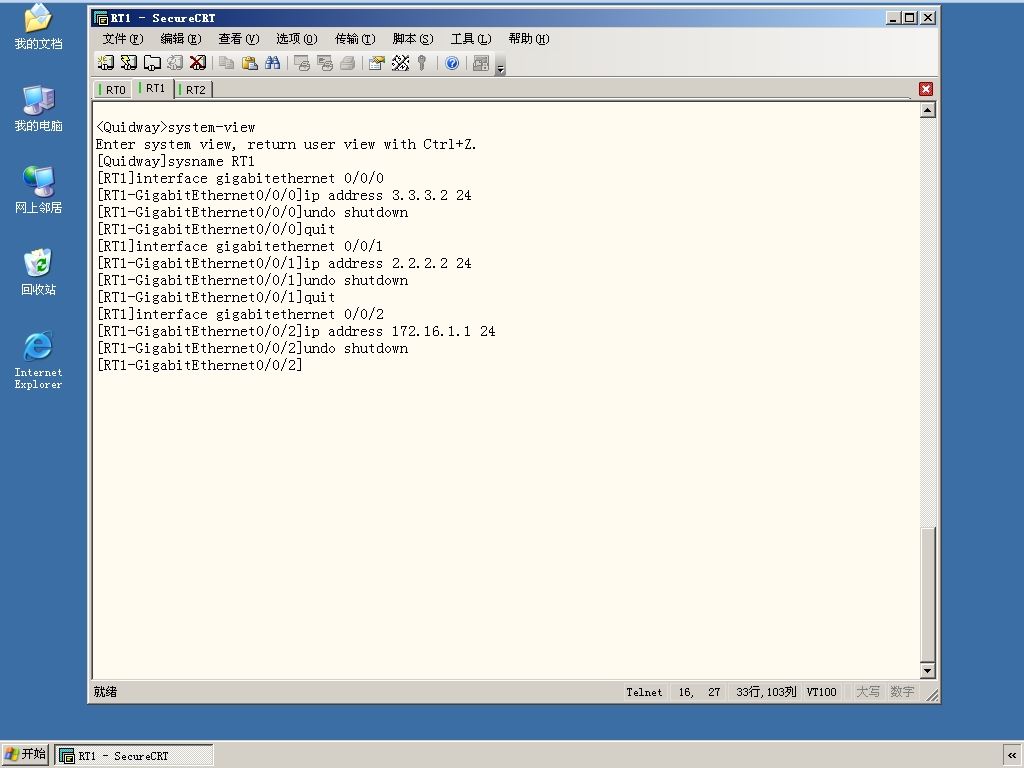Click the '33行,103列' status entry
Viewport: 1024px width, 768px height.
click(766, 692)
